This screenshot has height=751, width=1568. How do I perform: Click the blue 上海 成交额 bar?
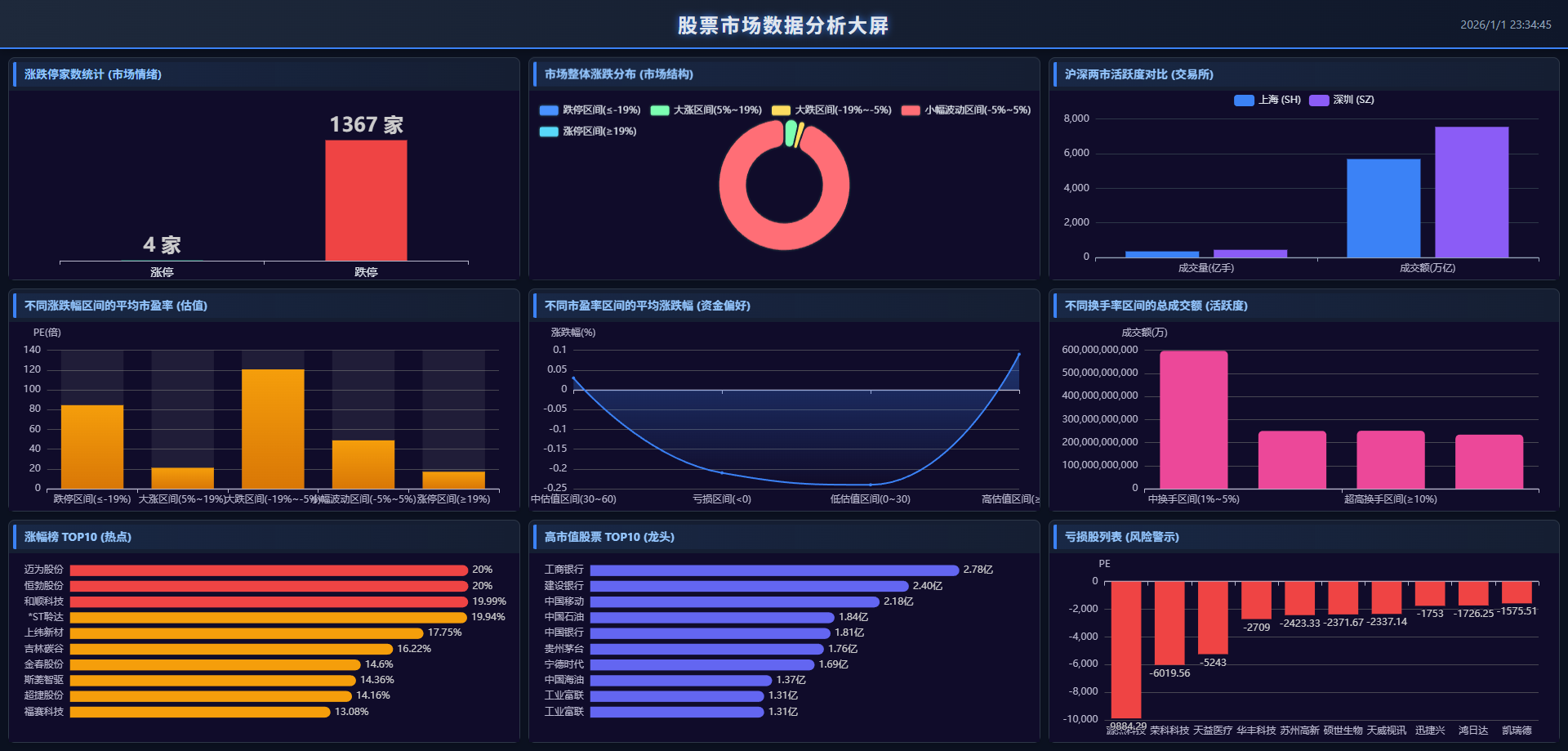(1383, 208)
